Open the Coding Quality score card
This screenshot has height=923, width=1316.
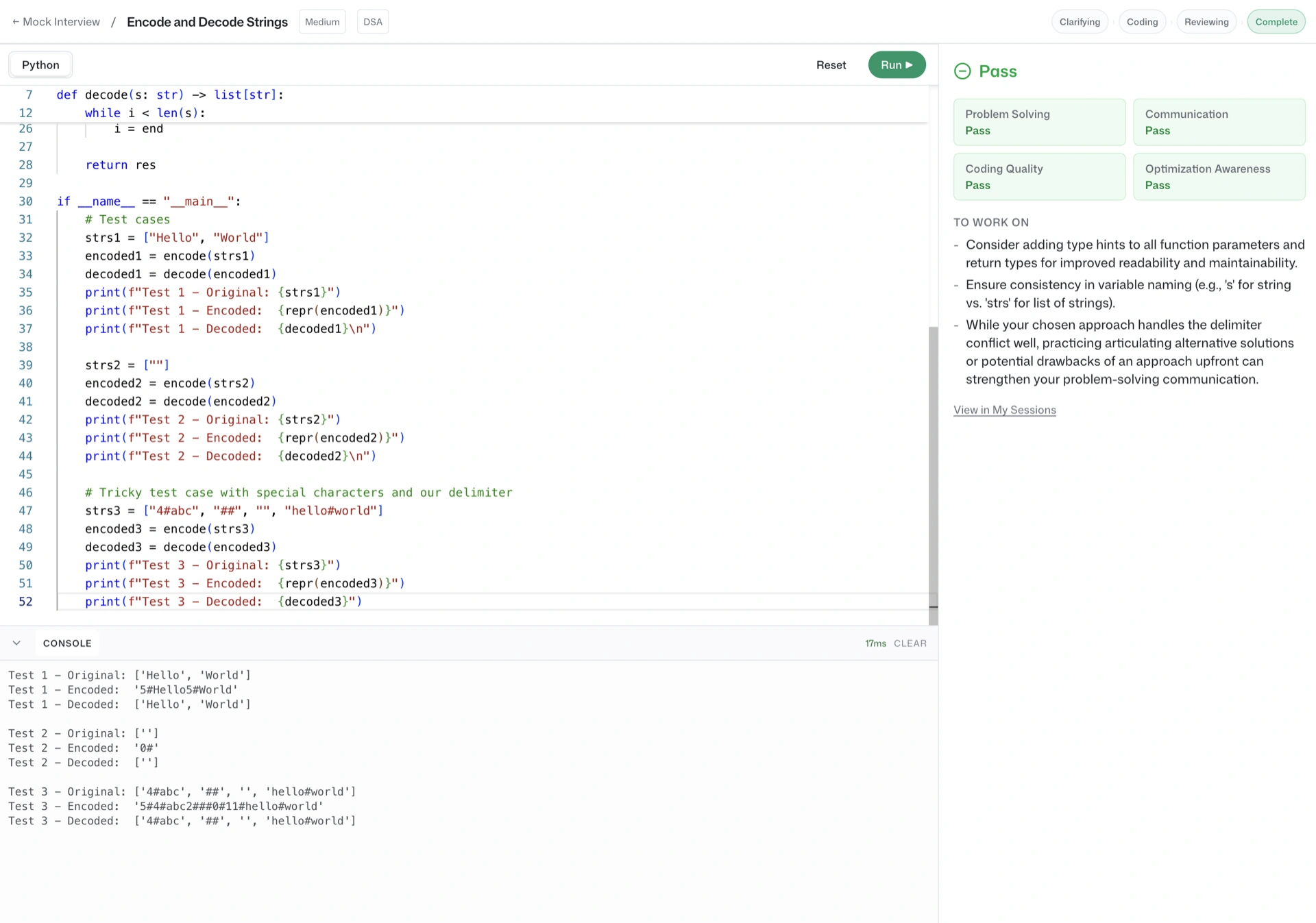click(1039, 177)
